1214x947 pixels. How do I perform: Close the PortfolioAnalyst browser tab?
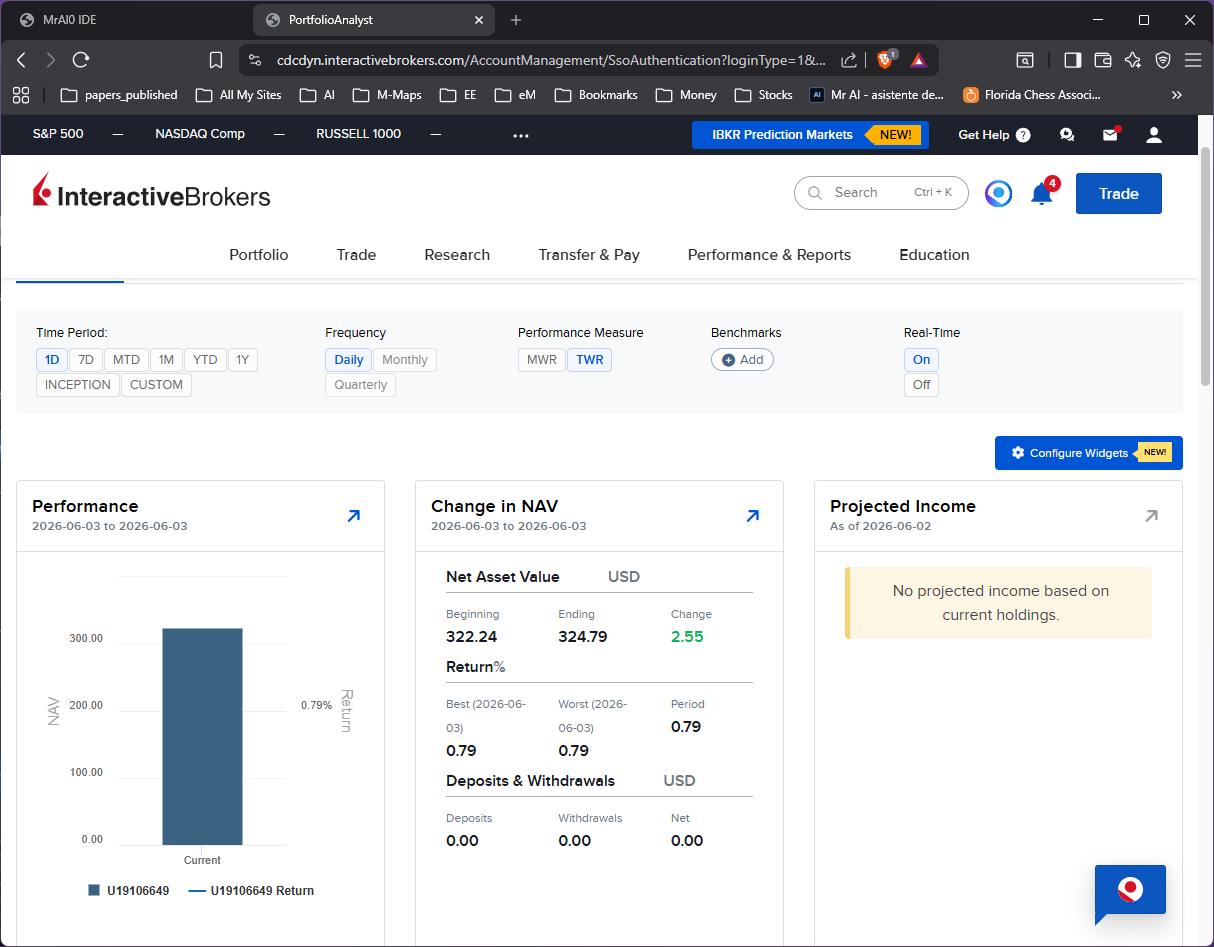click(x=478, y=20)
